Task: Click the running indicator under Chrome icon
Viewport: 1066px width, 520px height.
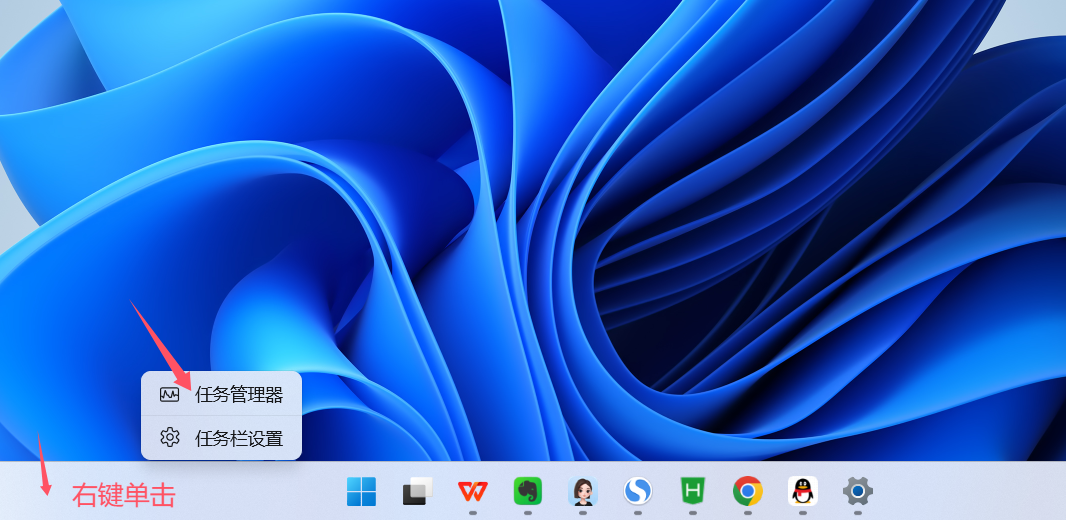Action: pos(747,512)
